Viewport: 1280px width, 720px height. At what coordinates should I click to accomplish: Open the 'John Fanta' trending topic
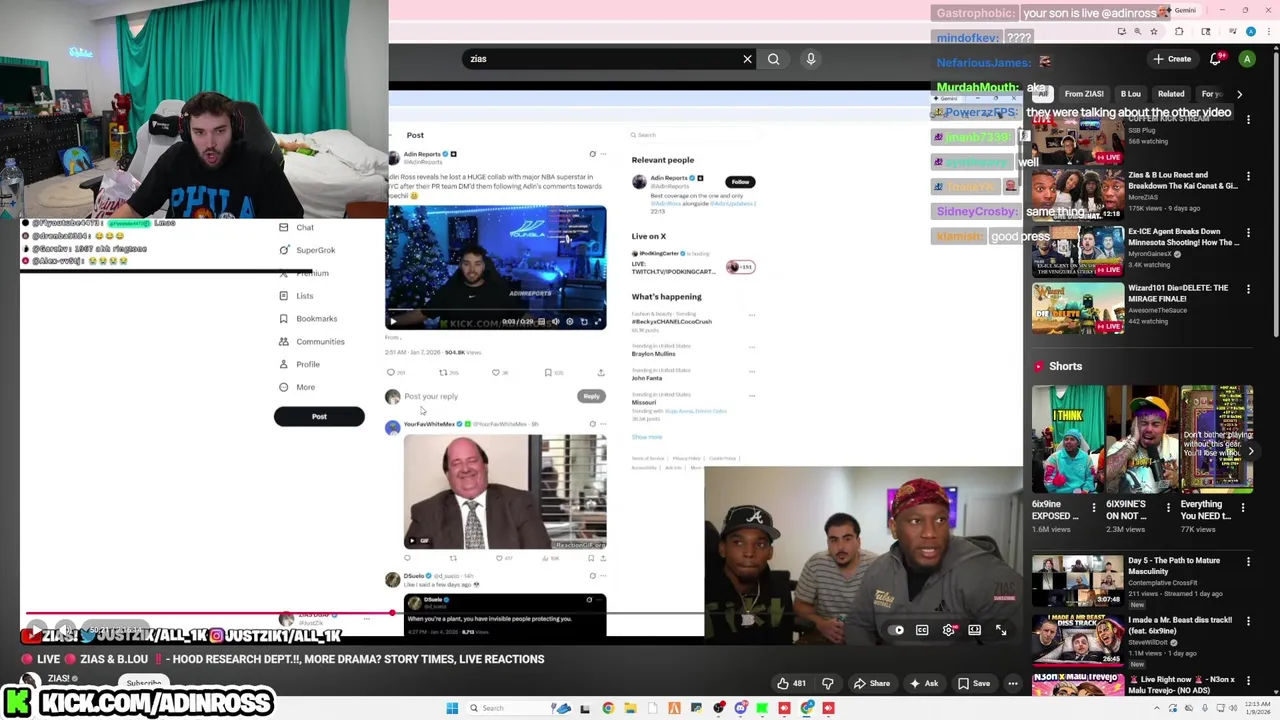click(647, 378)
